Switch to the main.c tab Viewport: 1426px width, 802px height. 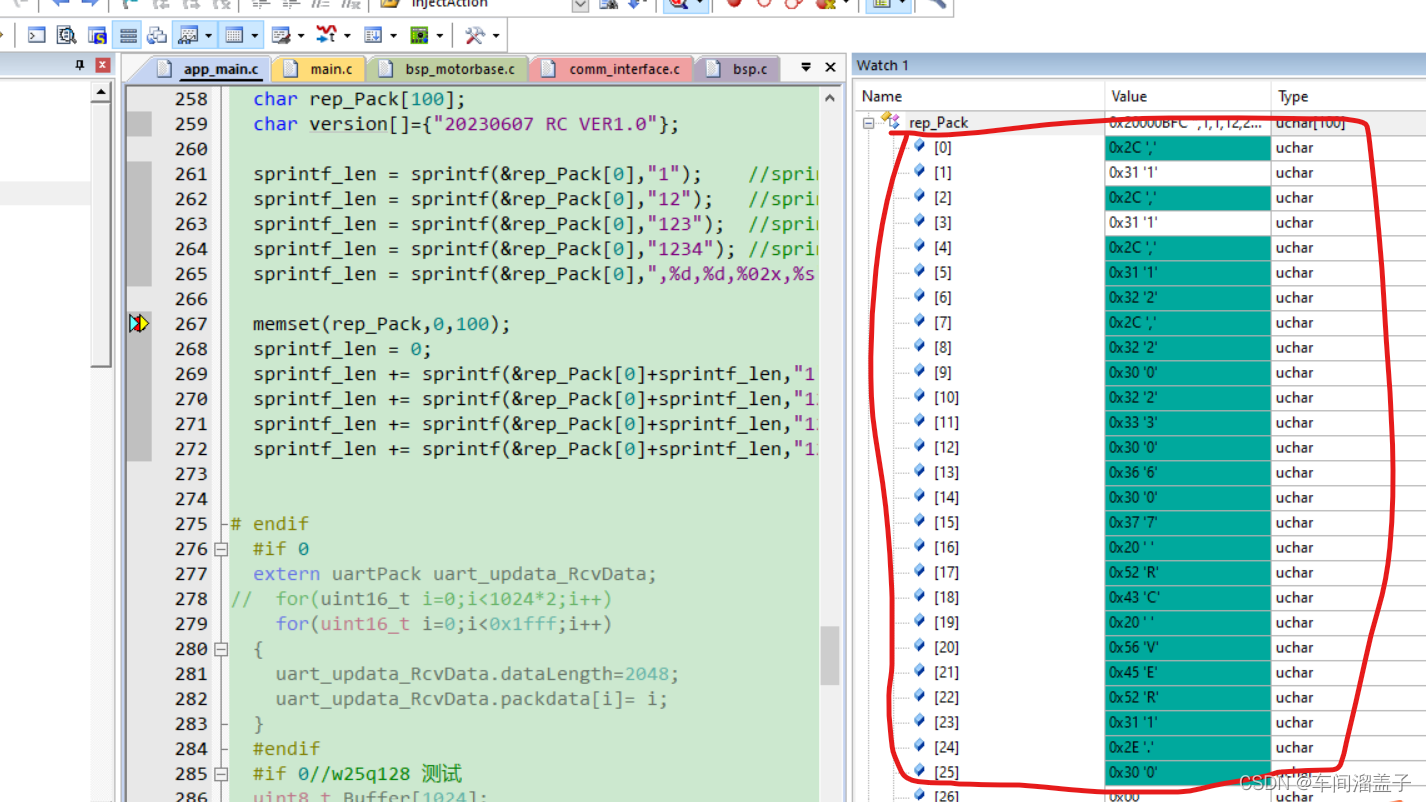[x=319, y=69]
